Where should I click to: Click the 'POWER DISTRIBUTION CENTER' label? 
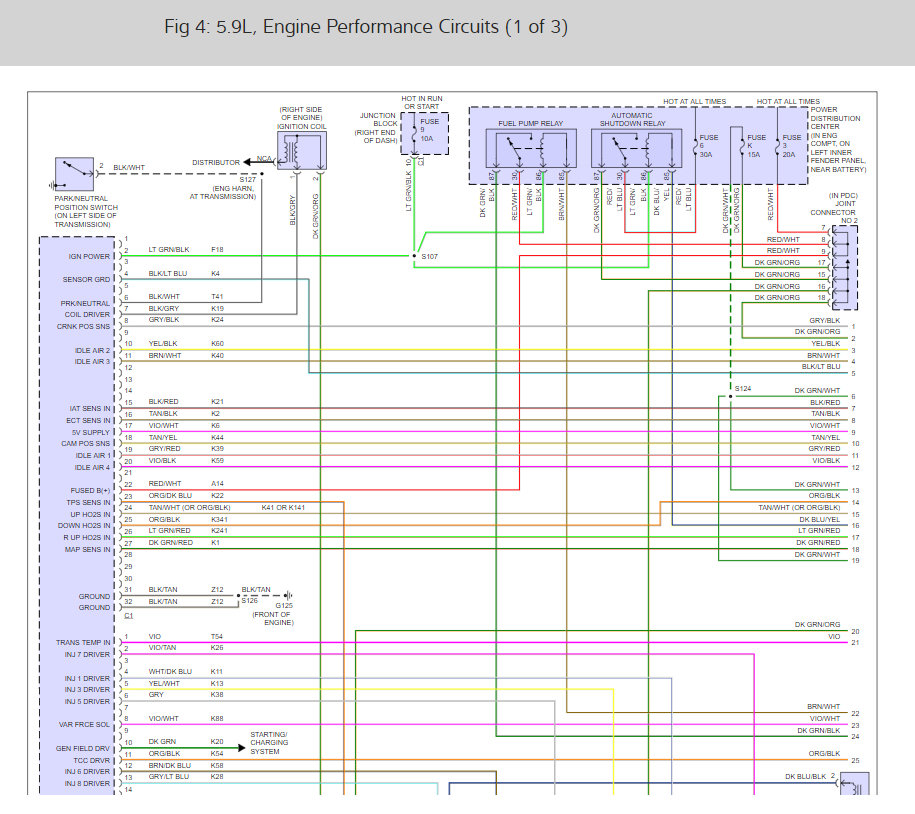point(835,118)
